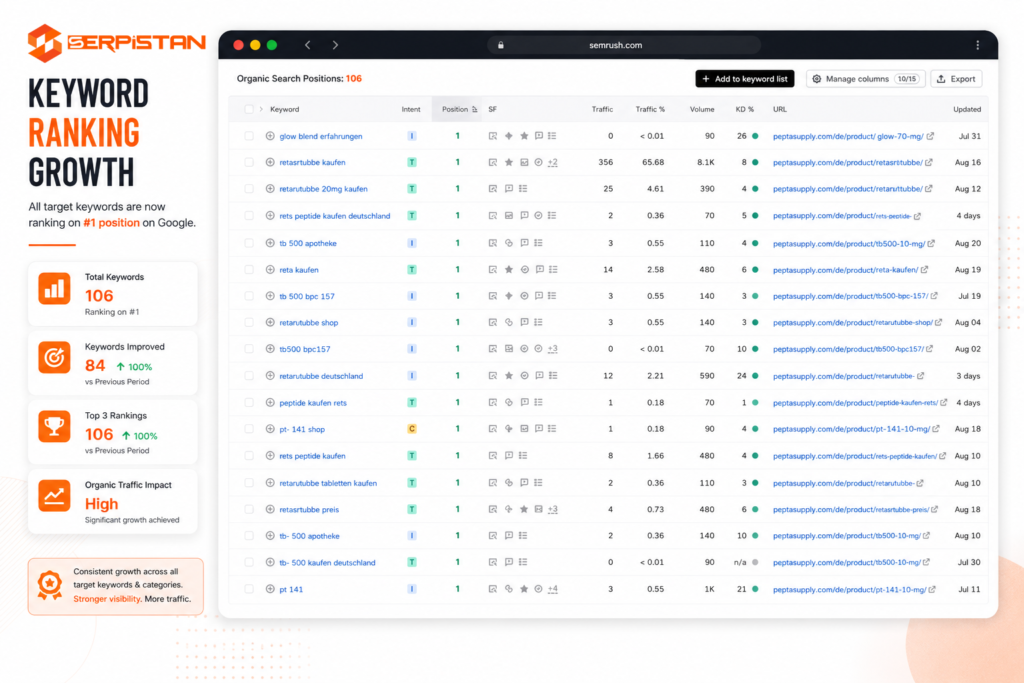Viewport: 1024px width, 683px height.
Task: Click the lock icon in address bar
Action: (x=501, y=45)
